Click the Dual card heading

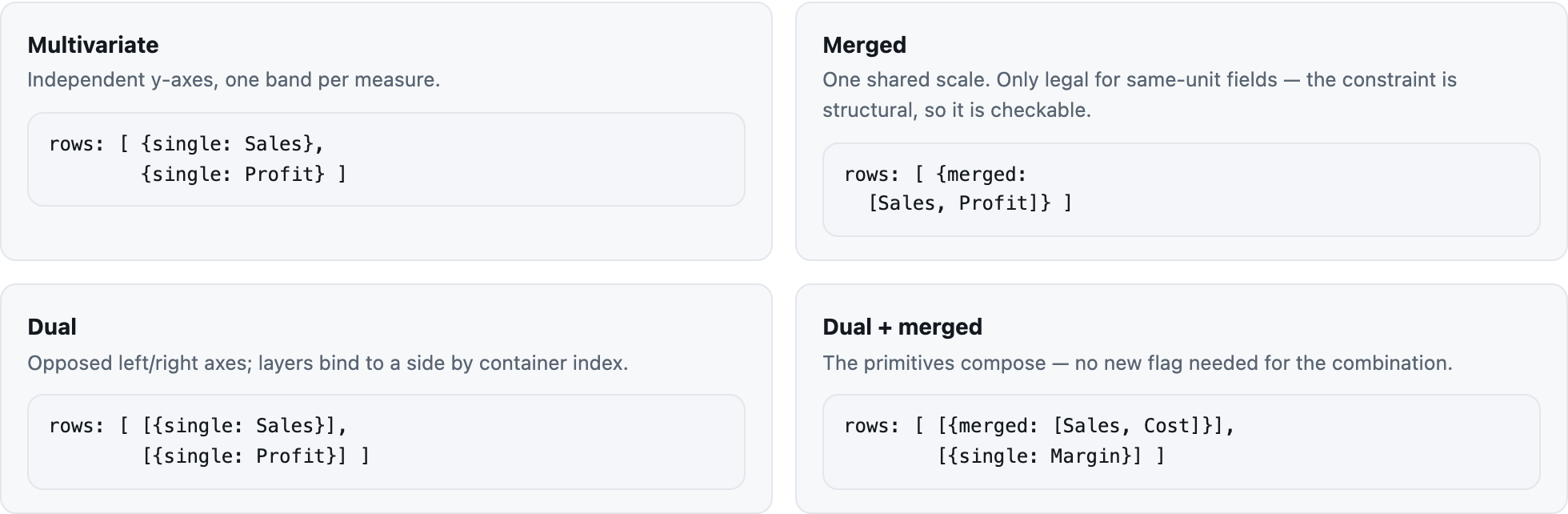click(52, 327)
